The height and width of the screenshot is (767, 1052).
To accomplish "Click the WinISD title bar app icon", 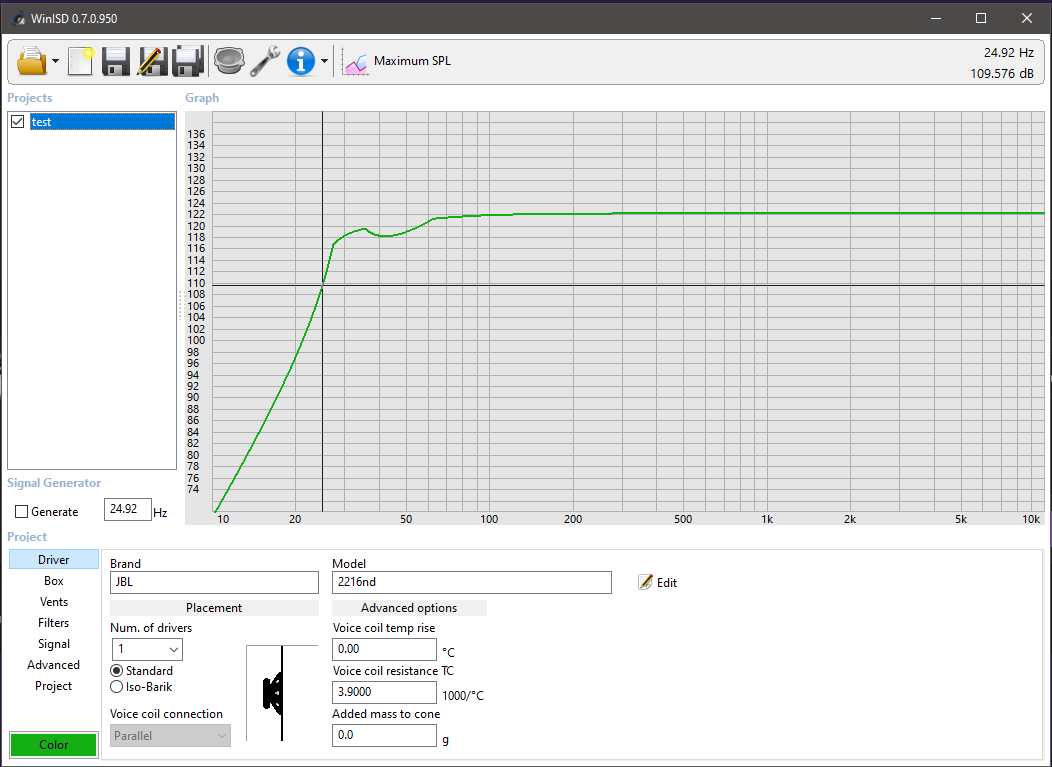I will coord(19,18).
